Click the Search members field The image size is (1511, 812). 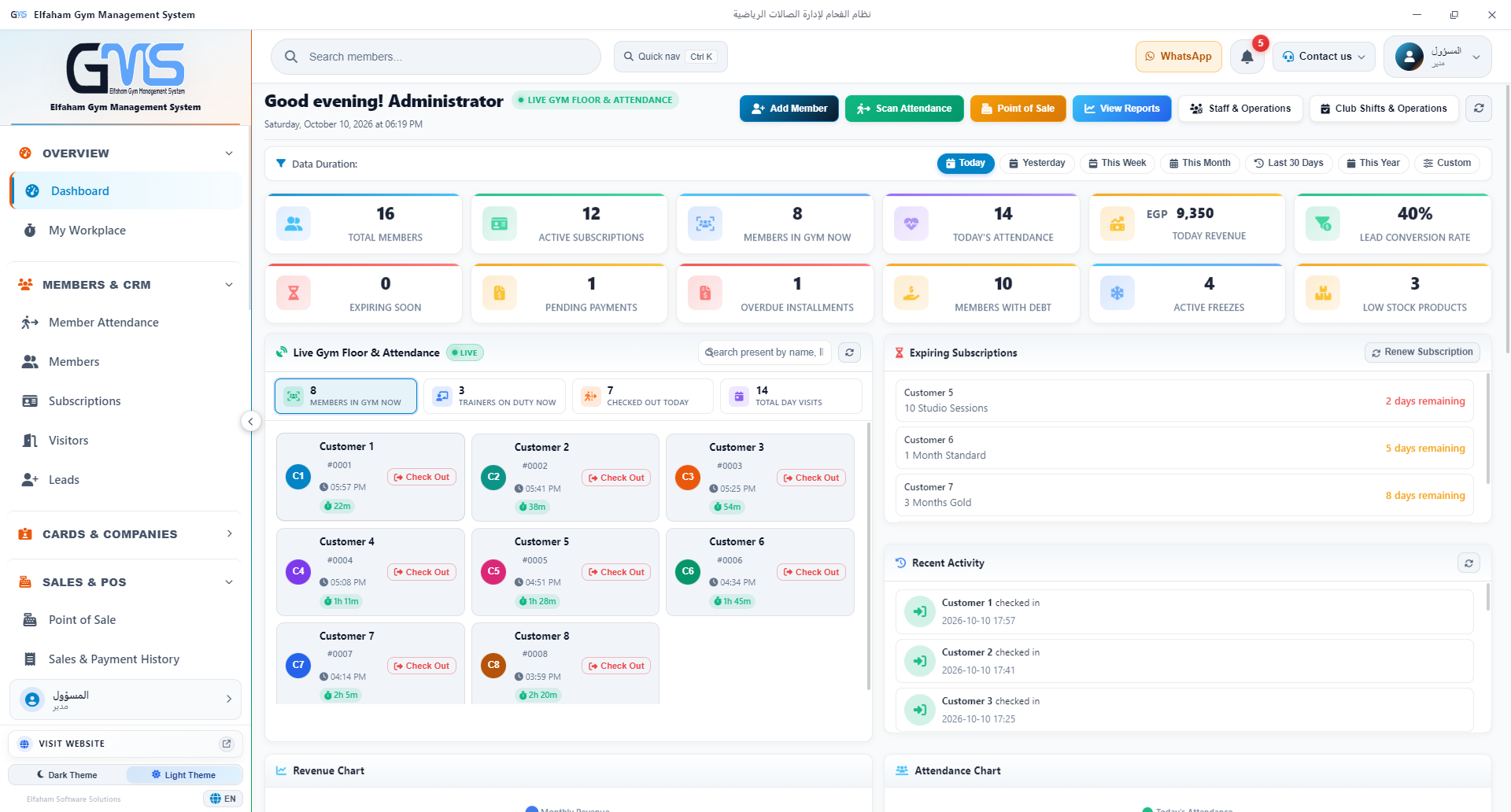pyautogui.click(x=436, y=57)
